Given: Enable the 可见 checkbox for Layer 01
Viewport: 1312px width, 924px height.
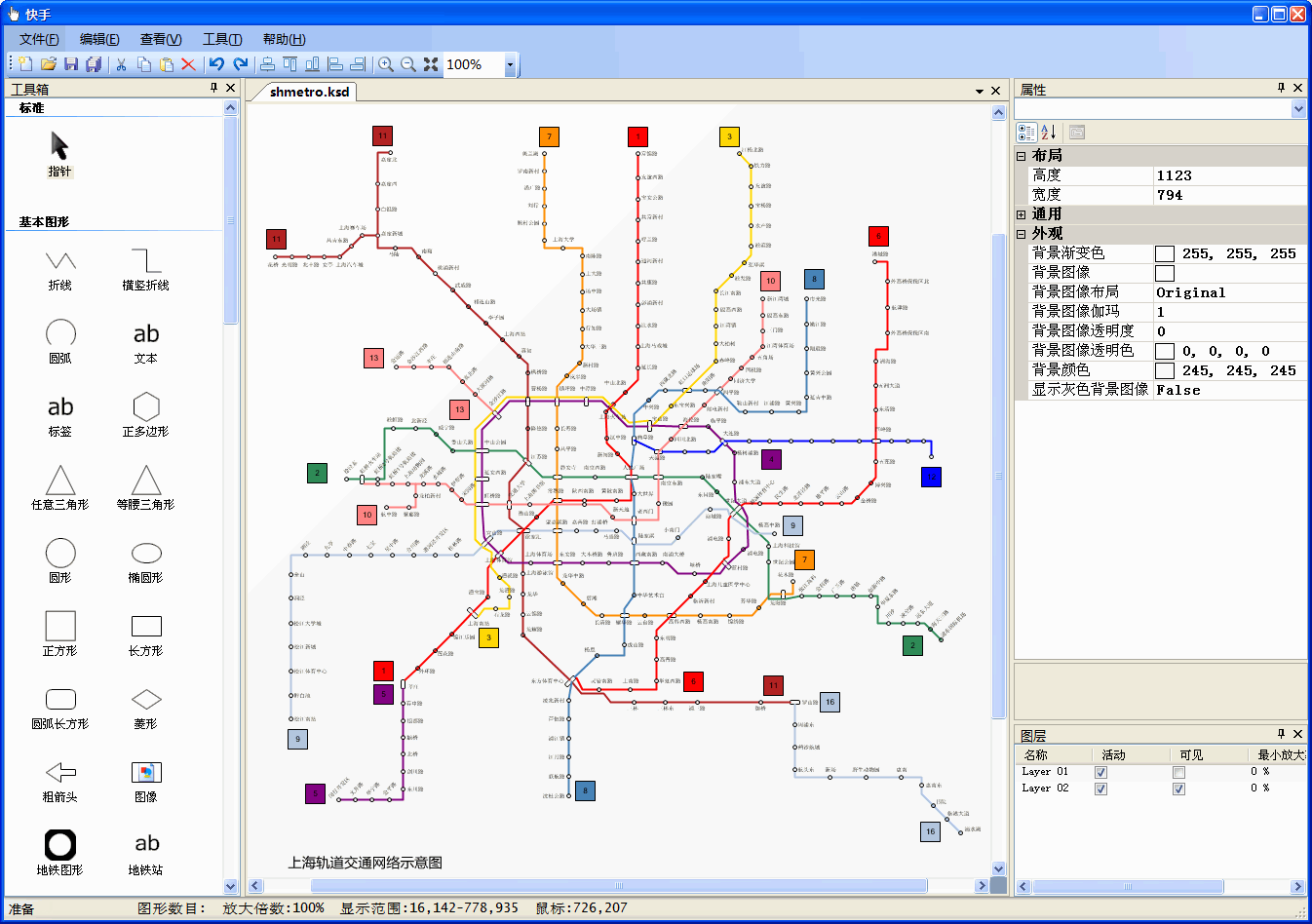Looking at the screenshot, I should (x=1178, y=772).
